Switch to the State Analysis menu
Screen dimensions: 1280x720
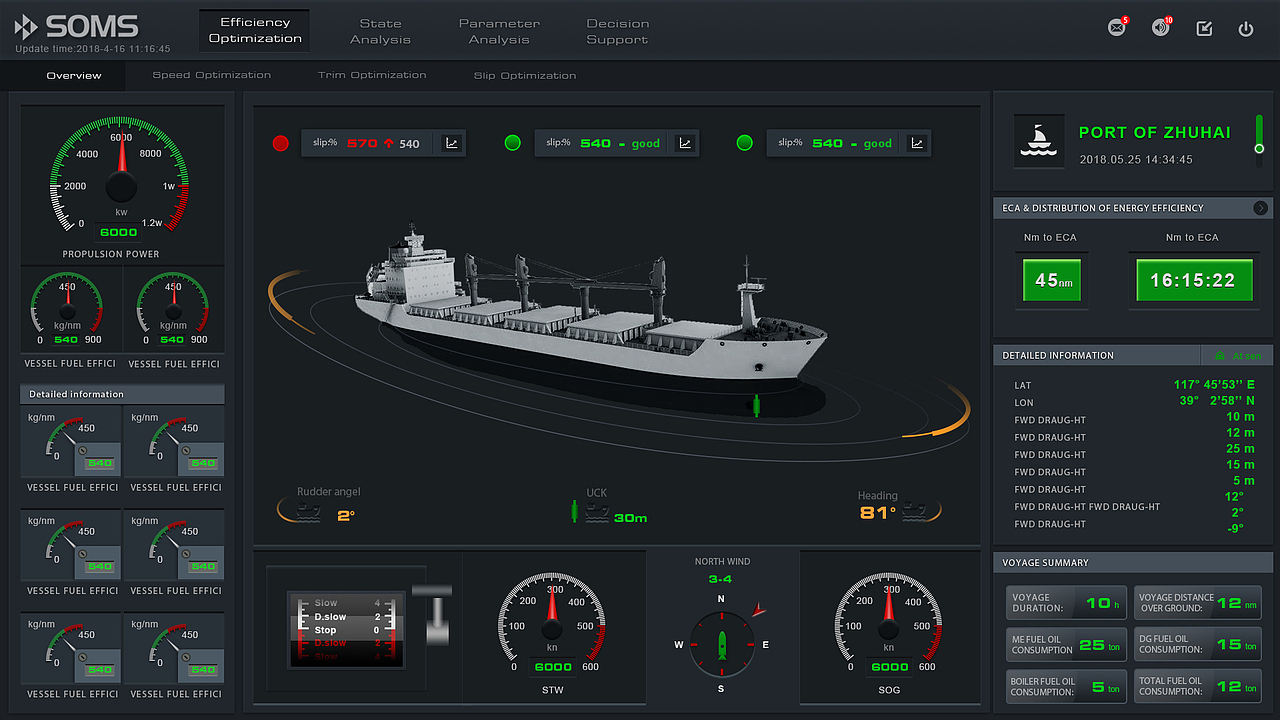380,31
